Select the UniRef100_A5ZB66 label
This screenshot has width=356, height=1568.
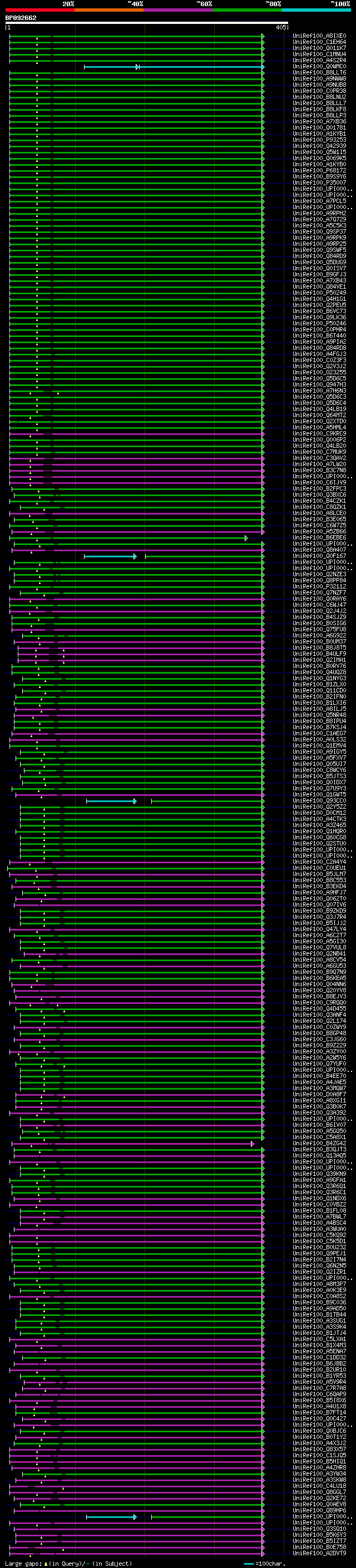point(319,532)
